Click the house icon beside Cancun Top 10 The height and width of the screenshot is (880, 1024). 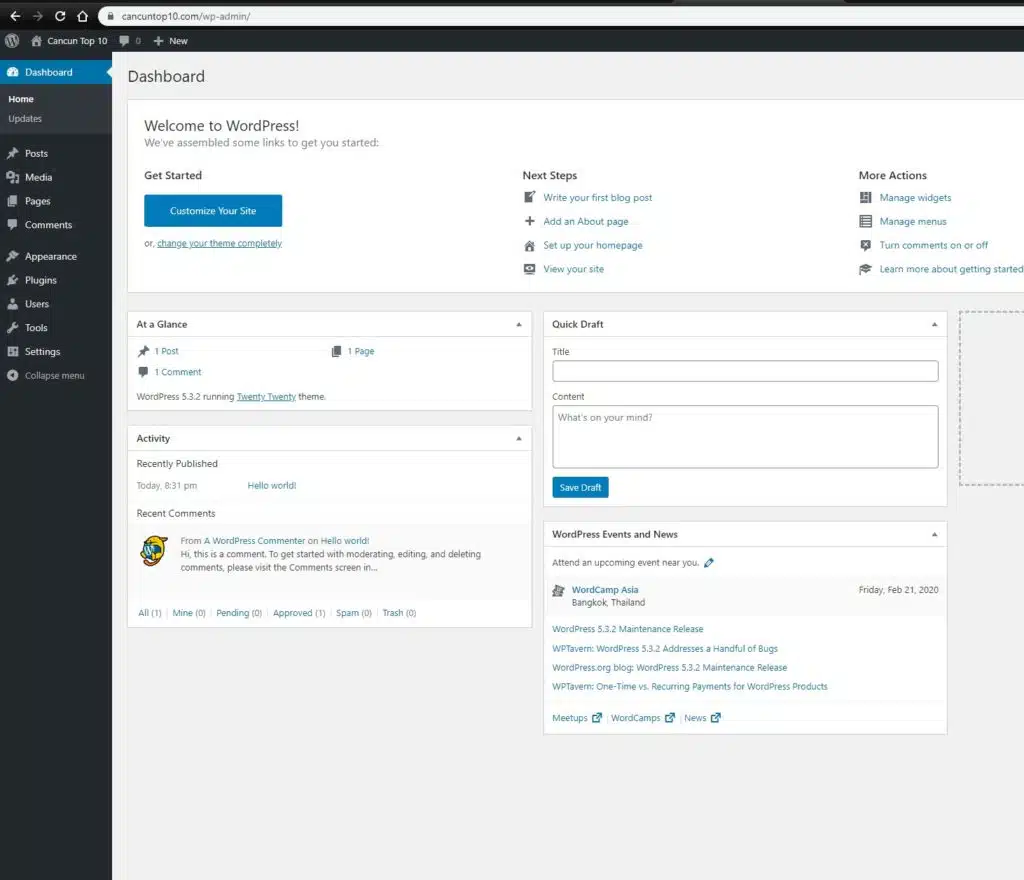point(37,40)
